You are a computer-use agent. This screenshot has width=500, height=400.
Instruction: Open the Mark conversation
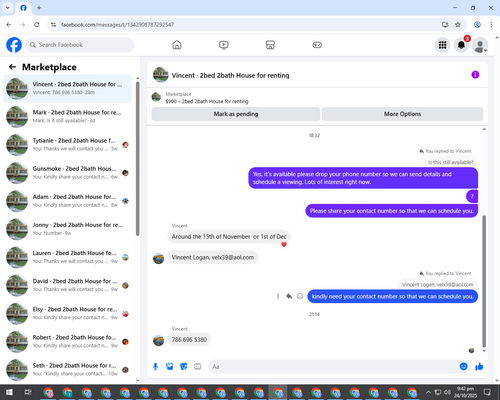pyautogui.click(x=67, y=117)
